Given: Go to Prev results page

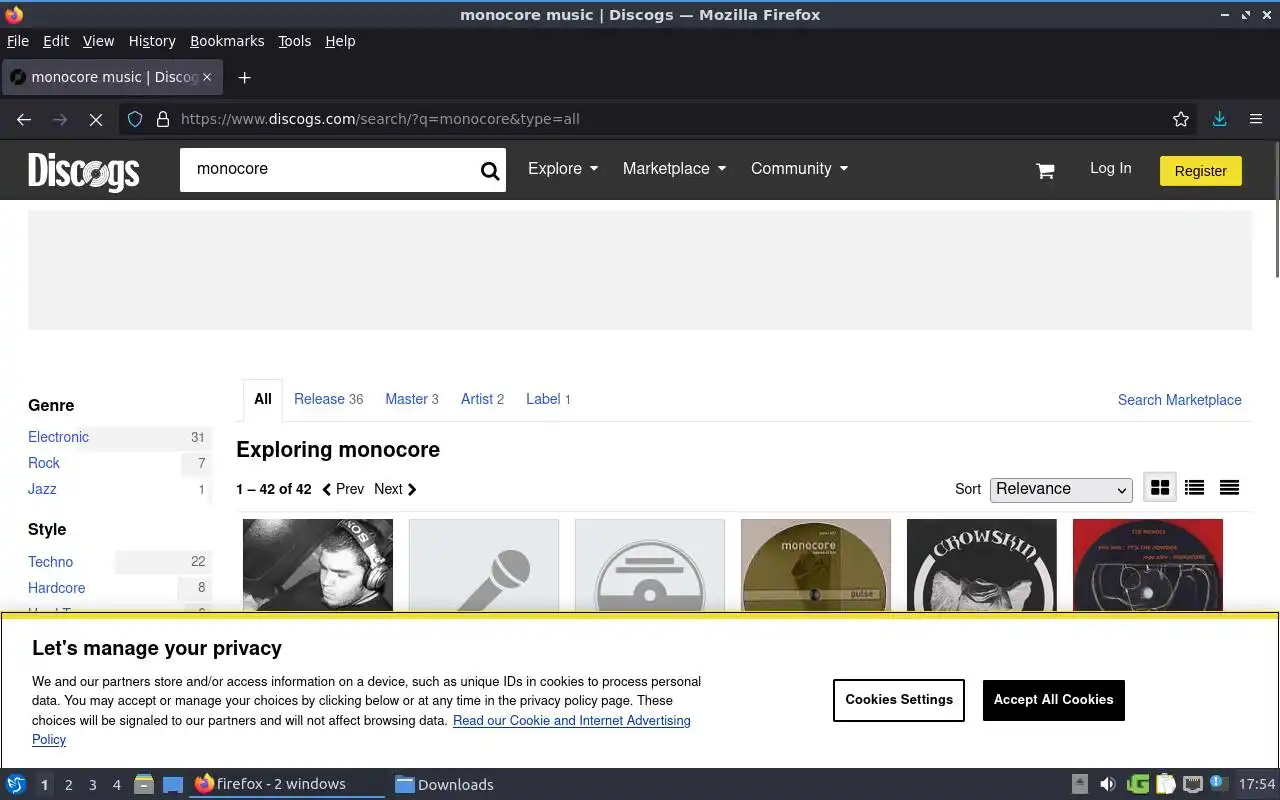Looking at the screenshot, I should 342,489.
